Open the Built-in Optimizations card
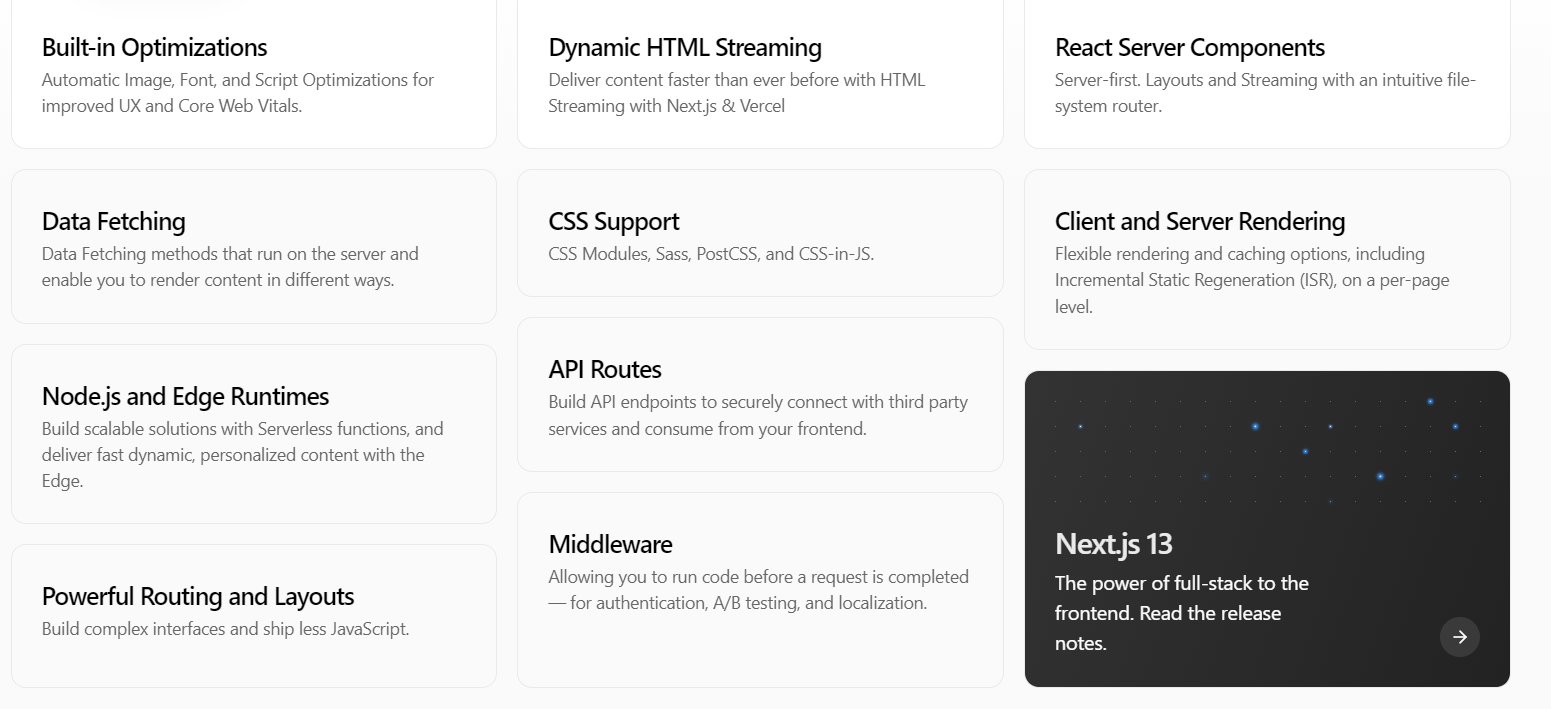The width and height of the screenshot is (1551, 709). coord(254,74)
